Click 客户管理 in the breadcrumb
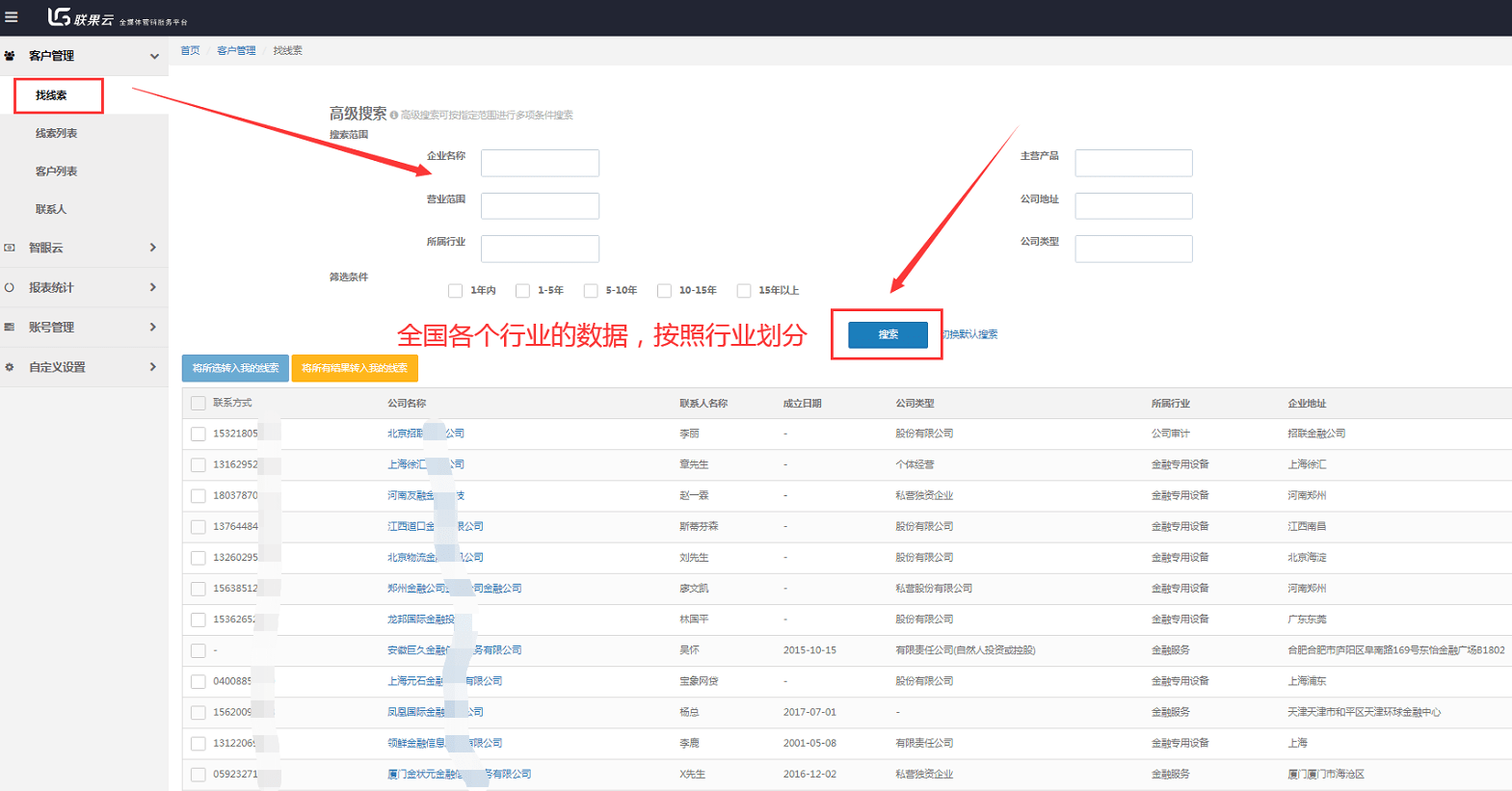Image resolution: width=1512 pixels, height=791 pixels. [236, 50]
